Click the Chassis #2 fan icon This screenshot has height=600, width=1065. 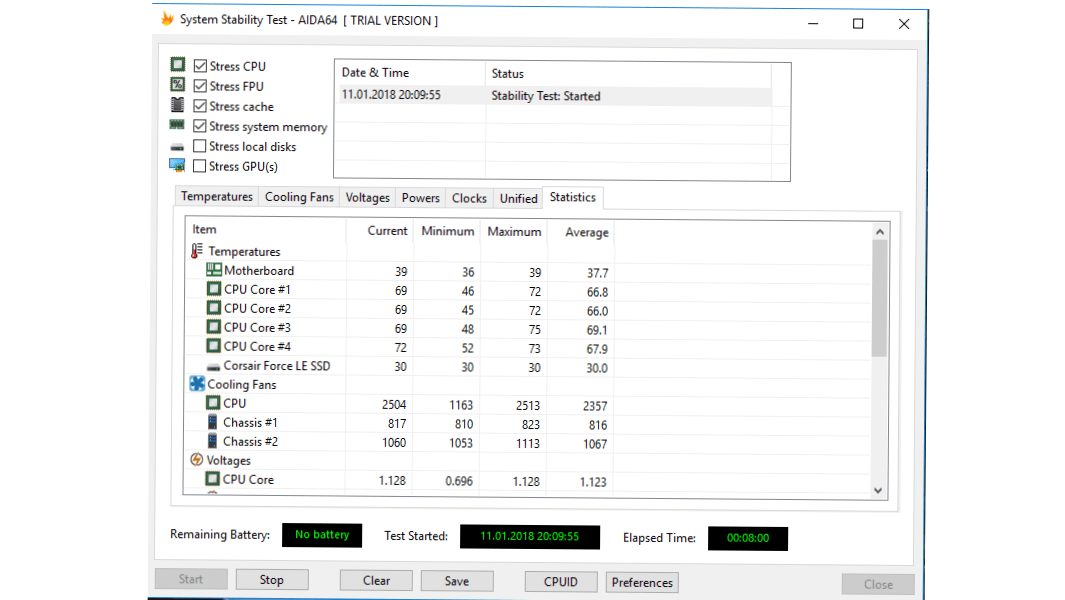213,441
